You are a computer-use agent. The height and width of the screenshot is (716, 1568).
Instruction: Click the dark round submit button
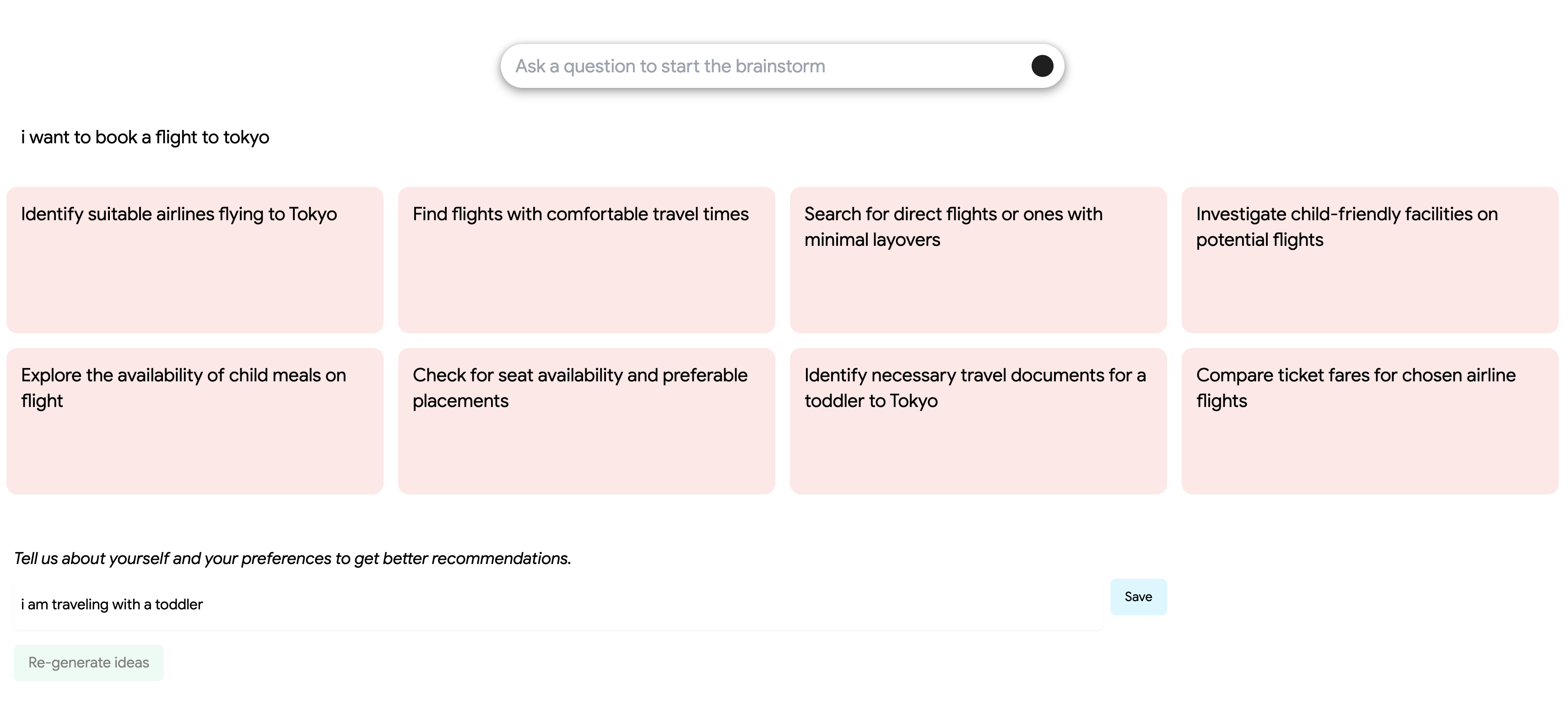[1042, 66]
